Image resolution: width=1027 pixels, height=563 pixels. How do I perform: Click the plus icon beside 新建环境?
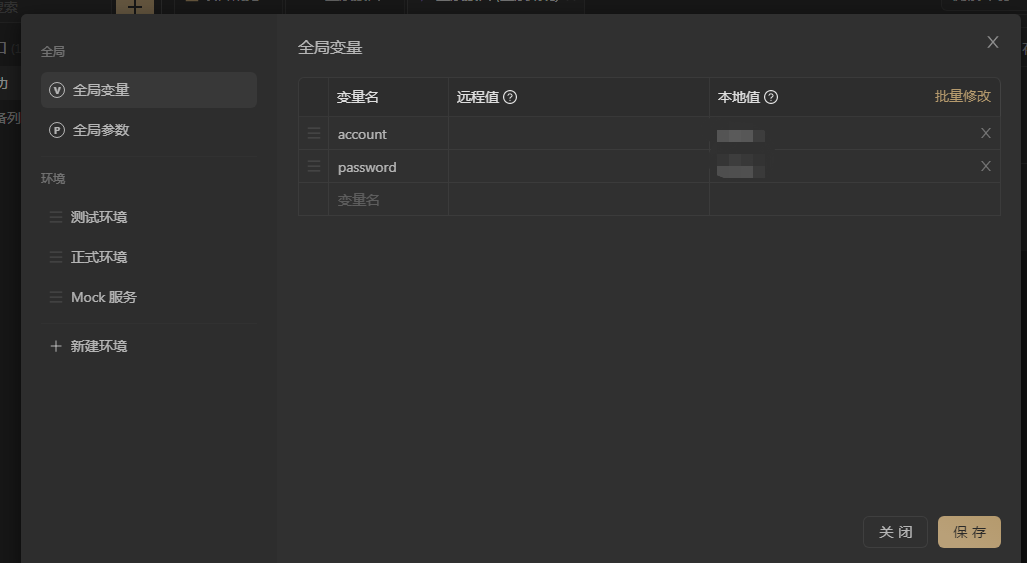pos(56,346)
